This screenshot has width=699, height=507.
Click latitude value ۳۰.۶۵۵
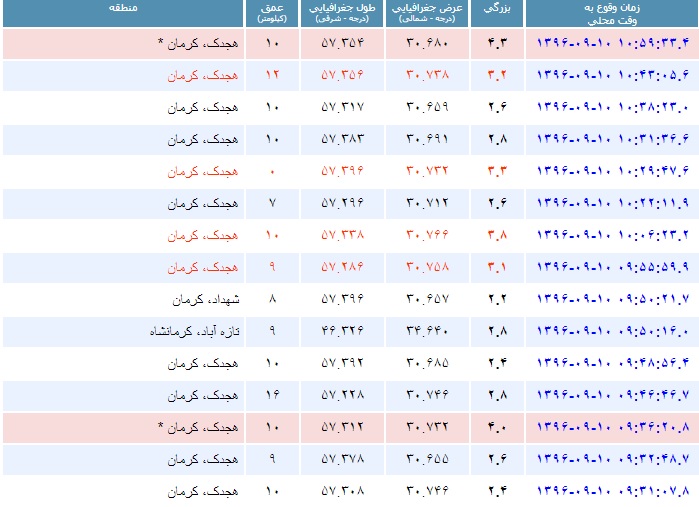[x=427, y=459]
